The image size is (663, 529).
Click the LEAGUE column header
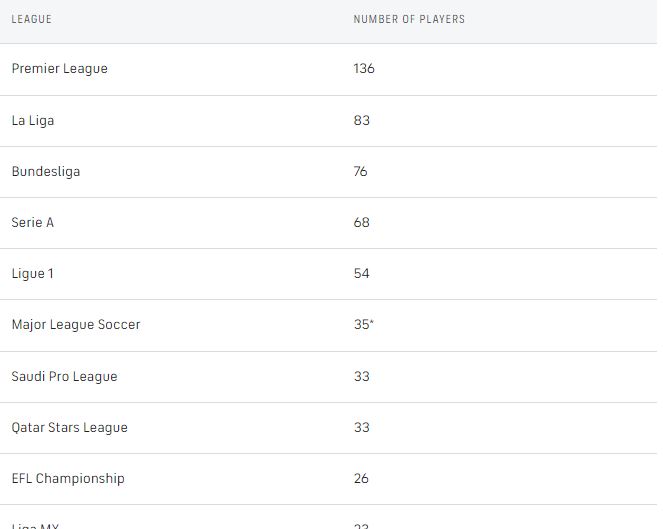[32, 19]
